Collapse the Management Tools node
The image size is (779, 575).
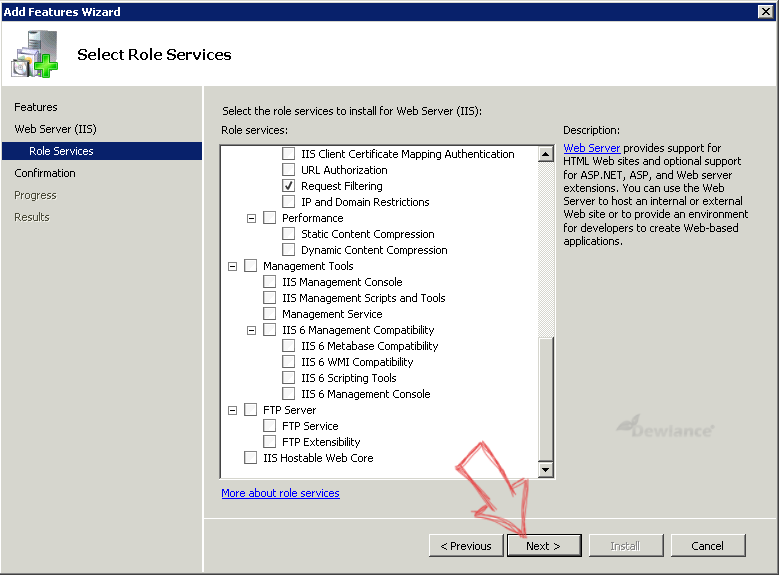pyautogui.click(x=233, y=266)
